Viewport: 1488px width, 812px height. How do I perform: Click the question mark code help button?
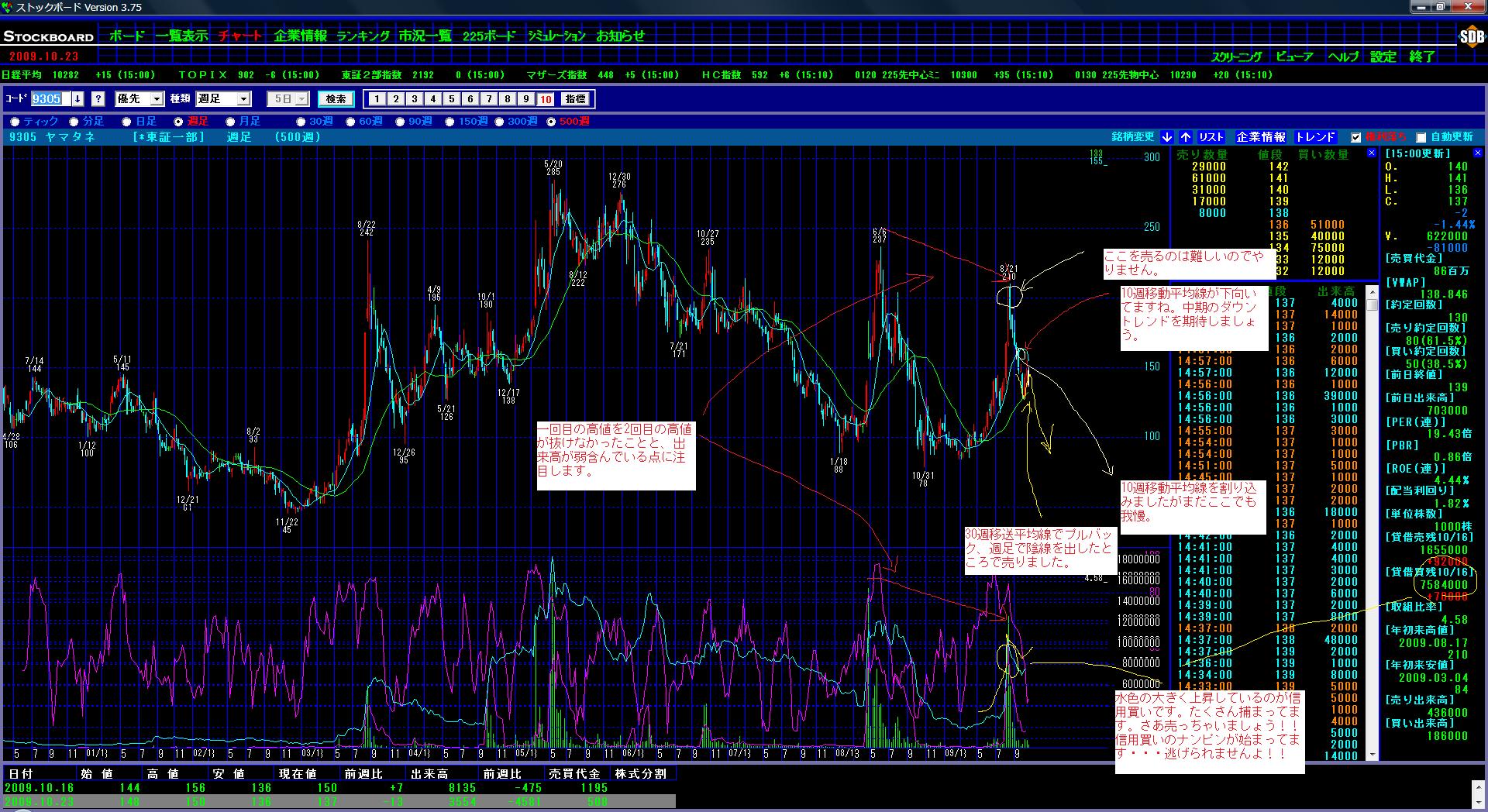click(98, 99)
